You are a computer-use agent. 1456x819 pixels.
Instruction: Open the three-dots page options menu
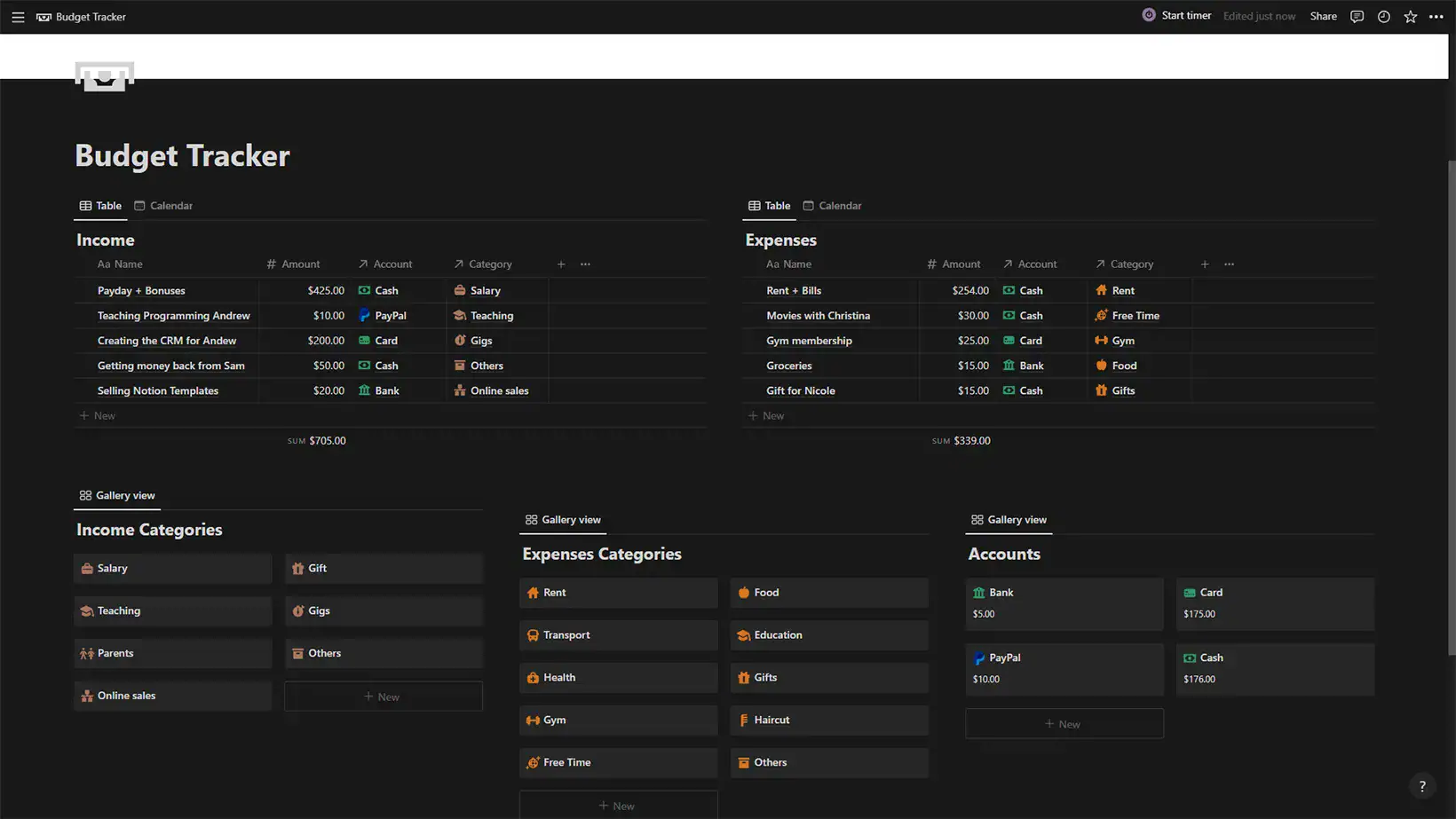tap(1436, 17)
